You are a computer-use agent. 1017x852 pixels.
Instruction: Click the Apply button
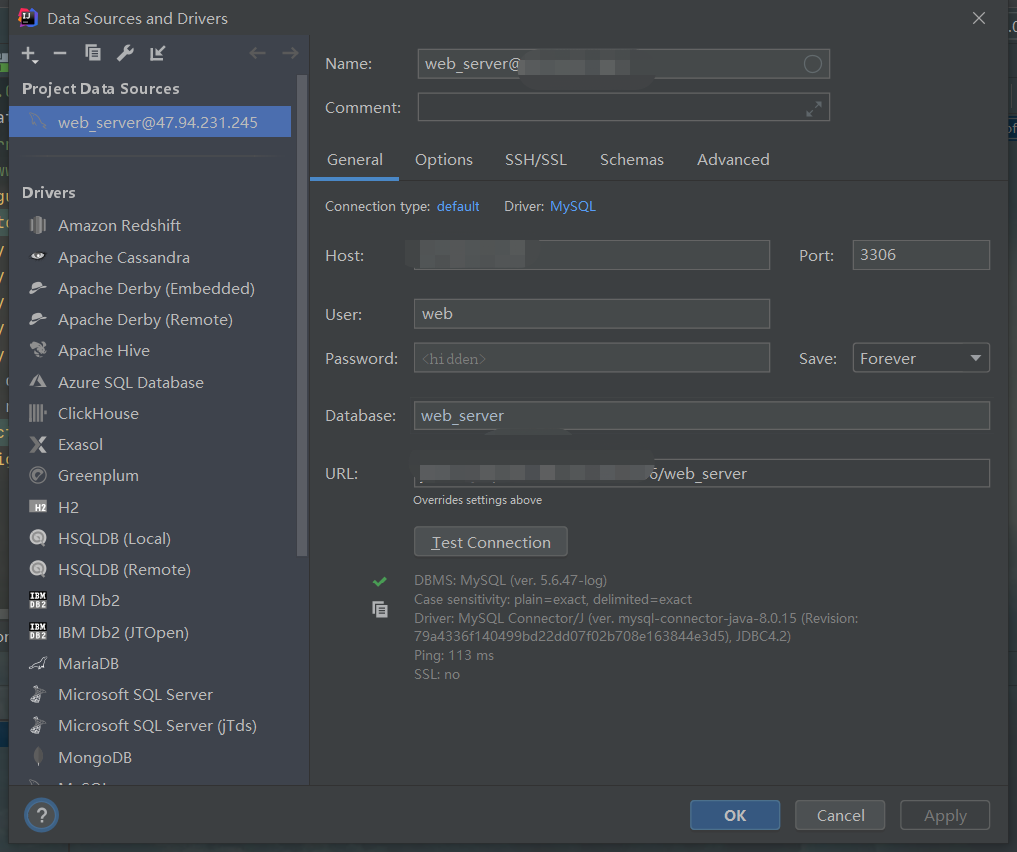pyautogui.click(x=945, y=815)
